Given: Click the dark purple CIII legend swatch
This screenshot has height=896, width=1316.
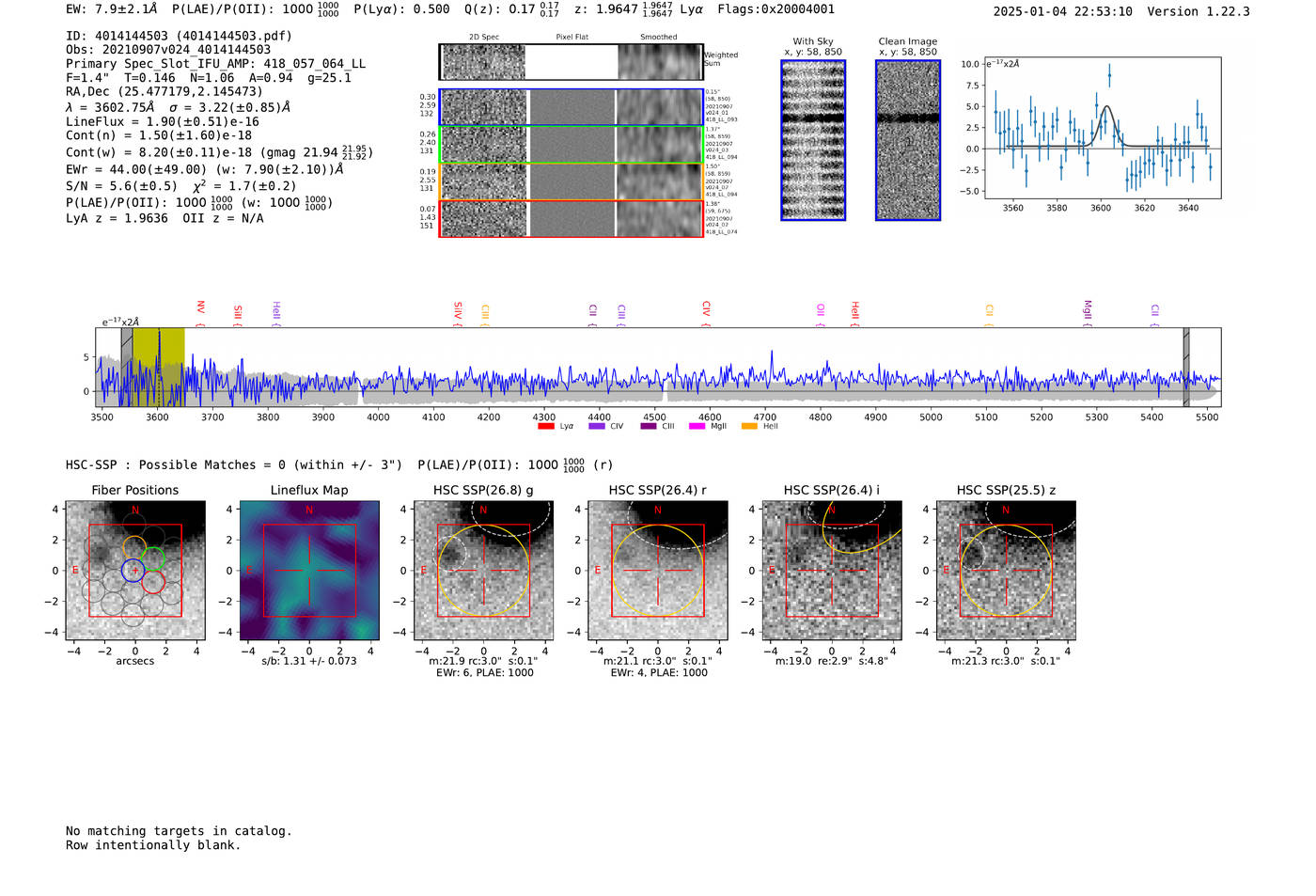Looking at the screenshot, I should tap(649, 427).
